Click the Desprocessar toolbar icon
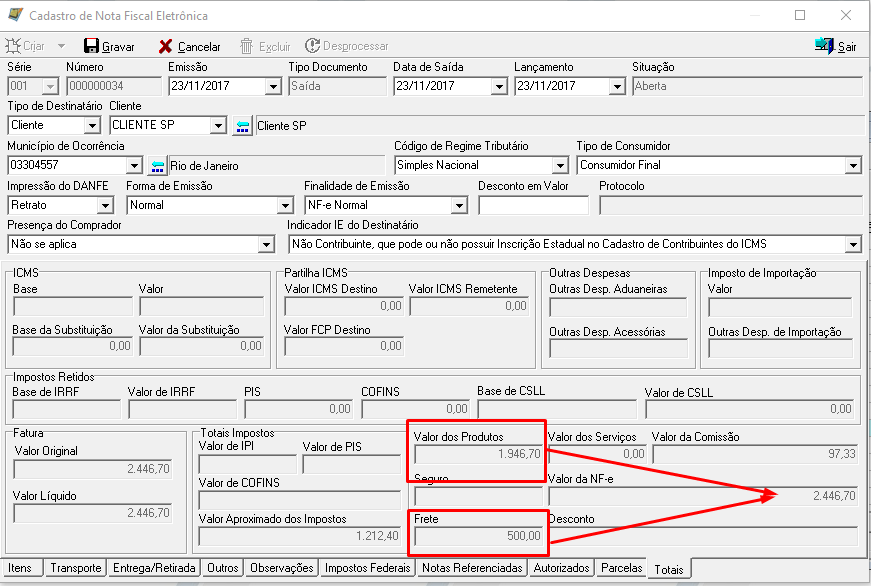 [x=313, y=46]
